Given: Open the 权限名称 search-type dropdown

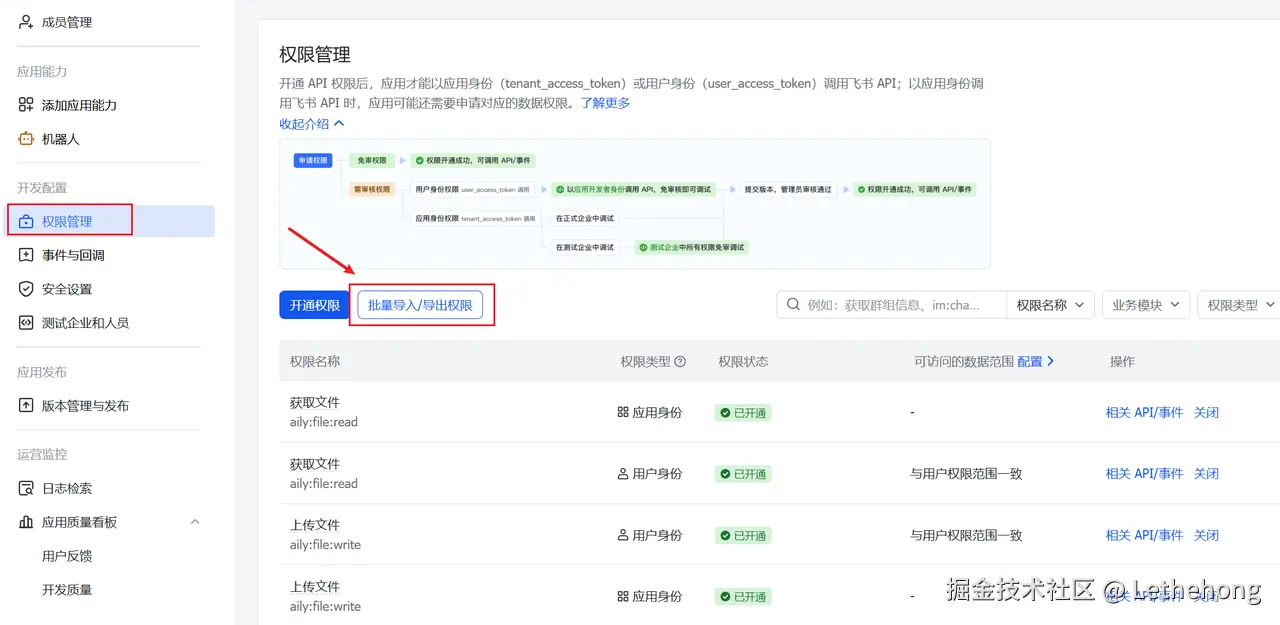Looking at the screenshot, I should pos(1051,305).
